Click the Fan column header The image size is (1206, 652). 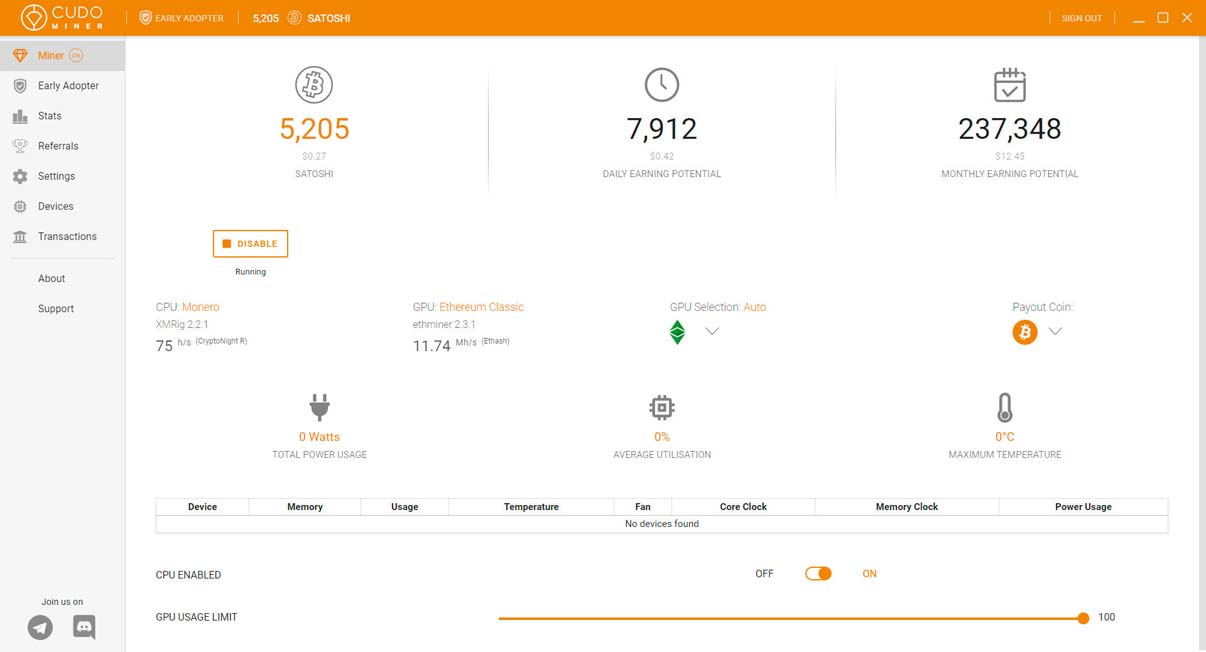coord(643,507)
